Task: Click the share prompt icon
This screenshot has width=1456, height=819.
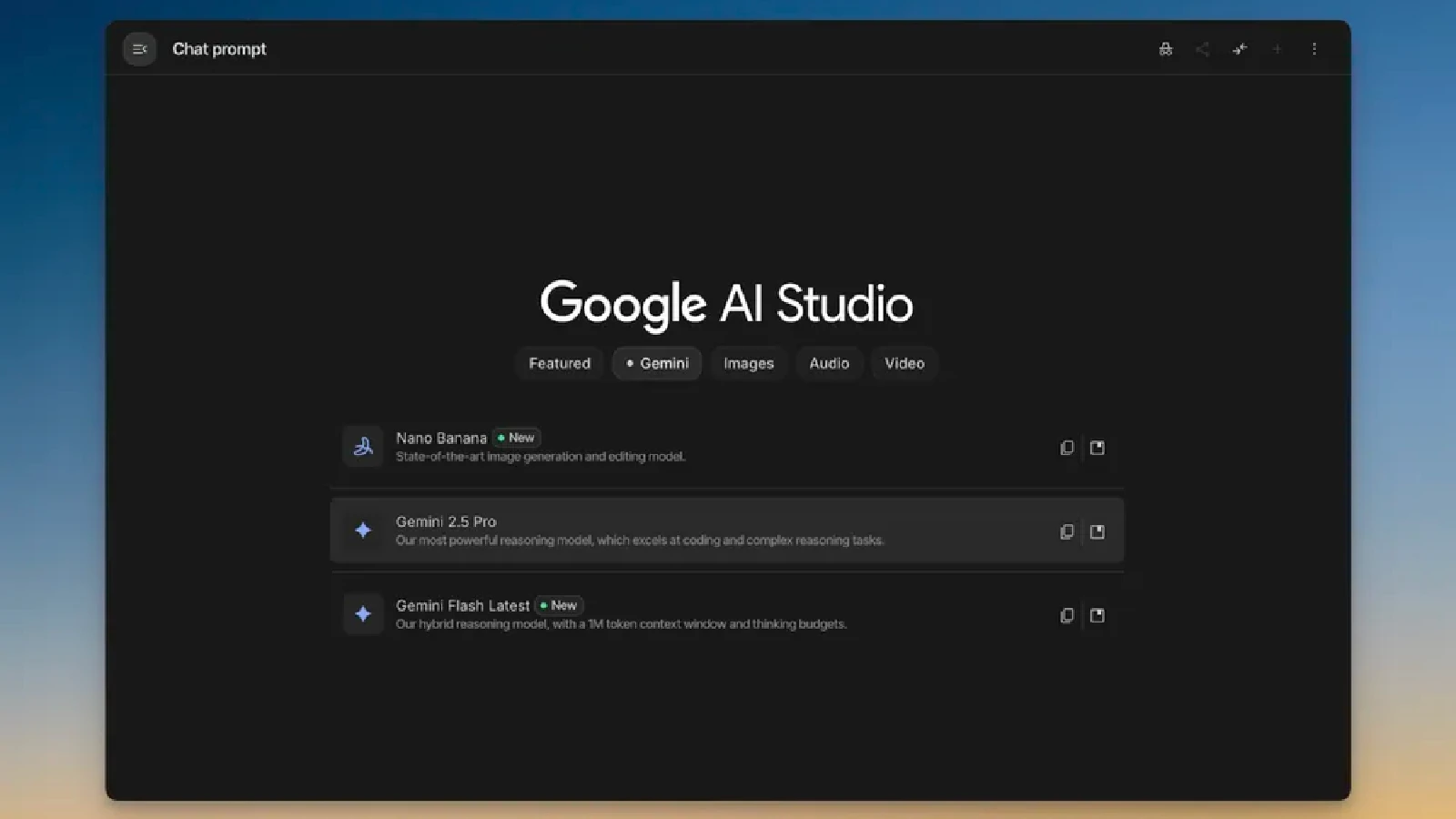Action: click(1202, 49)
